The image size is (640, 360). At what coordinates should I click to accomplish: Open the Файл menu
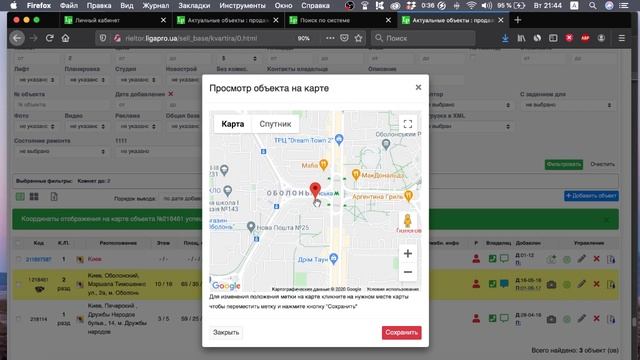pyautogui.click(x=69, y=6)
